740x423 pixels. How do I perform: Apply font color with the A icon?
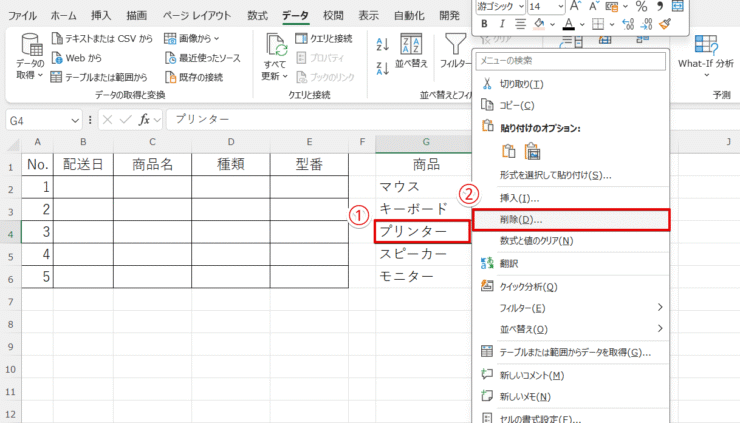point(569,24)
